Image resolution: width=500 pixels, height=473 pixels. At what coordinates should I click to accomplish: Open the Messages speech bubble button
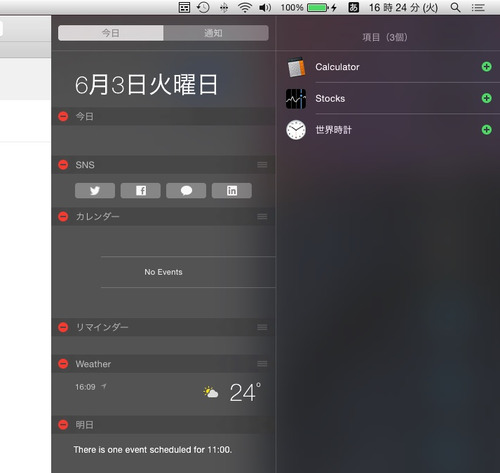(186, 191)
